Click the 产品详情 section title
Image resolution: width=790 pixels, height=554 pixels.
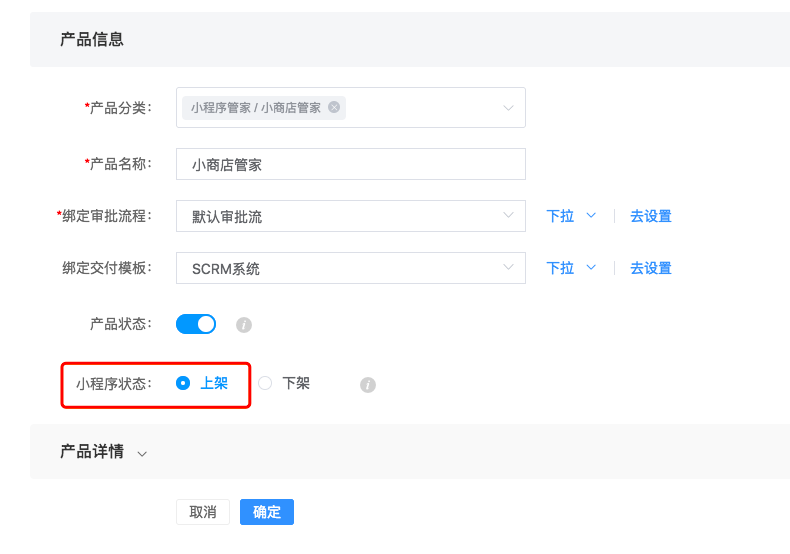click(x=92, y=451)
